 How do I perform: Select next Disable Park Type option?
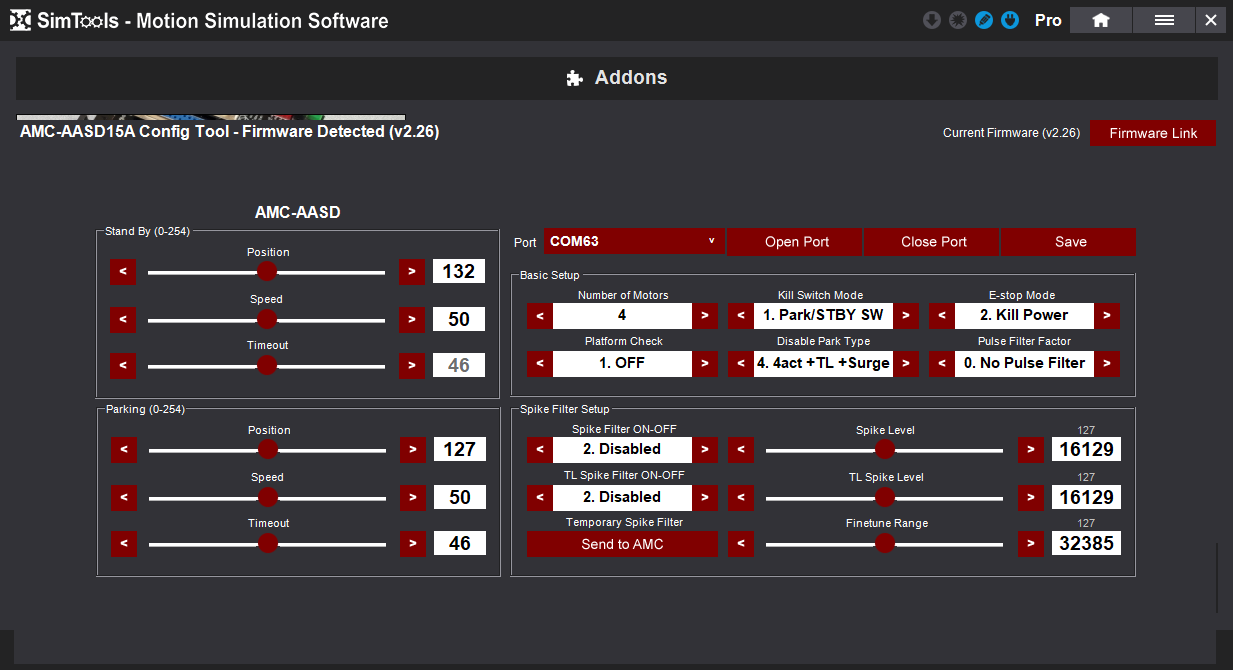point(906,364)
